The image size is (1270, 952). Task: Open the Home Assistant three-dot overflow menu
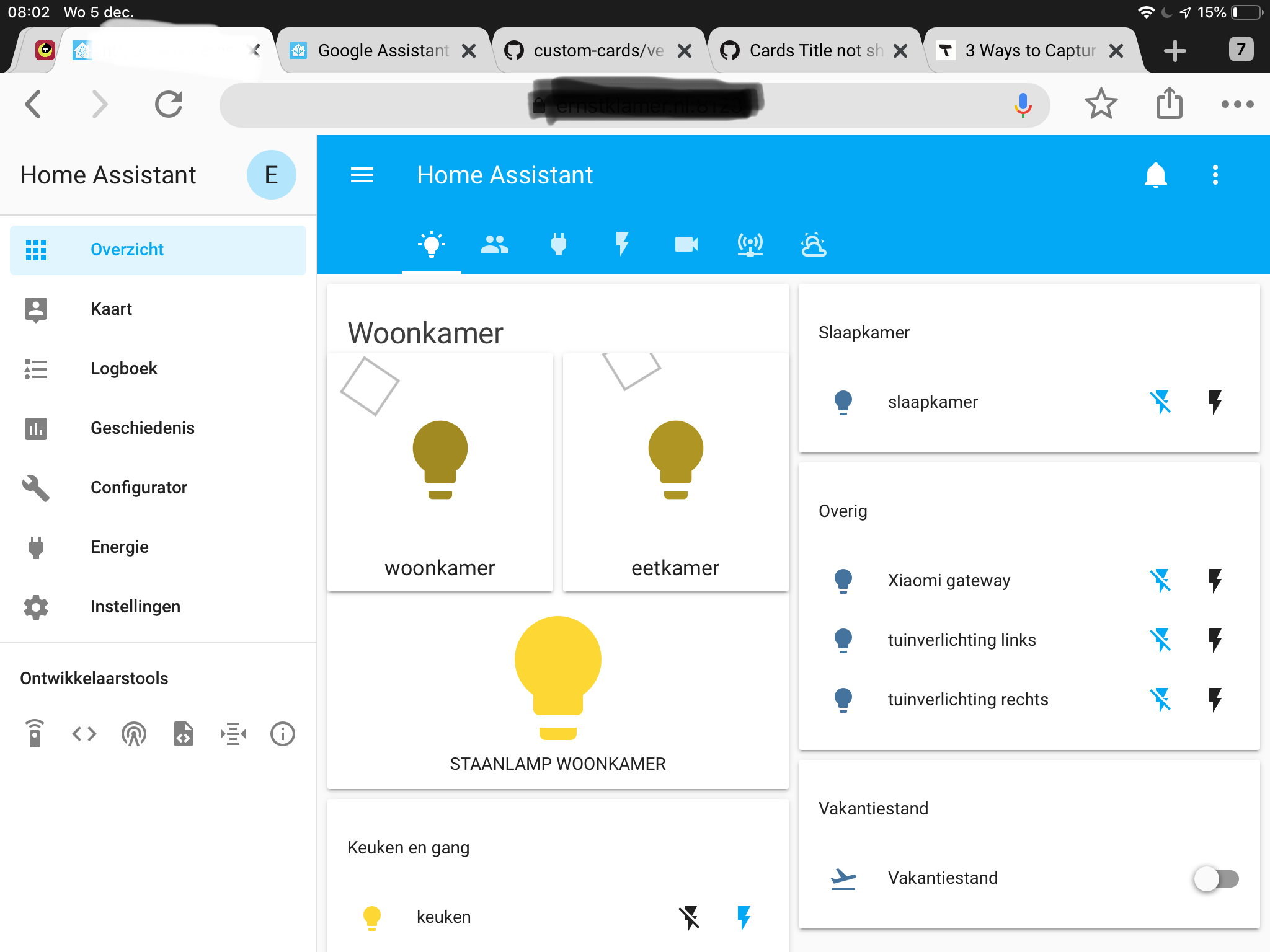tap(1215, 175)
